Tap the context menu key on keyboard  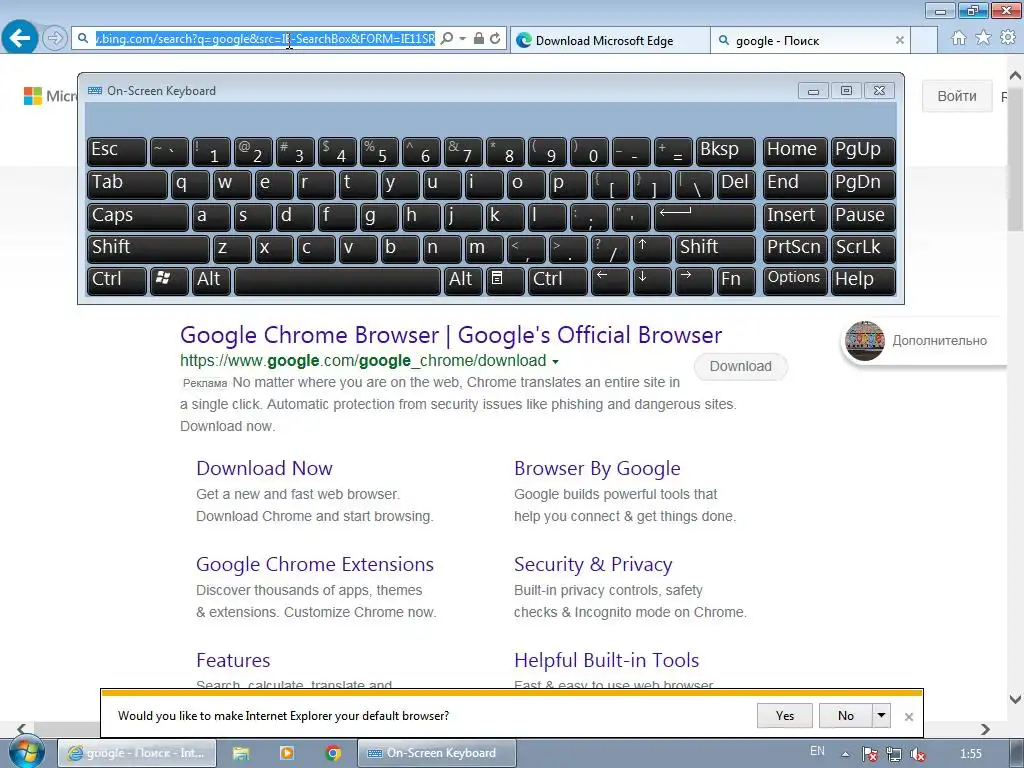tap(505, 281)
